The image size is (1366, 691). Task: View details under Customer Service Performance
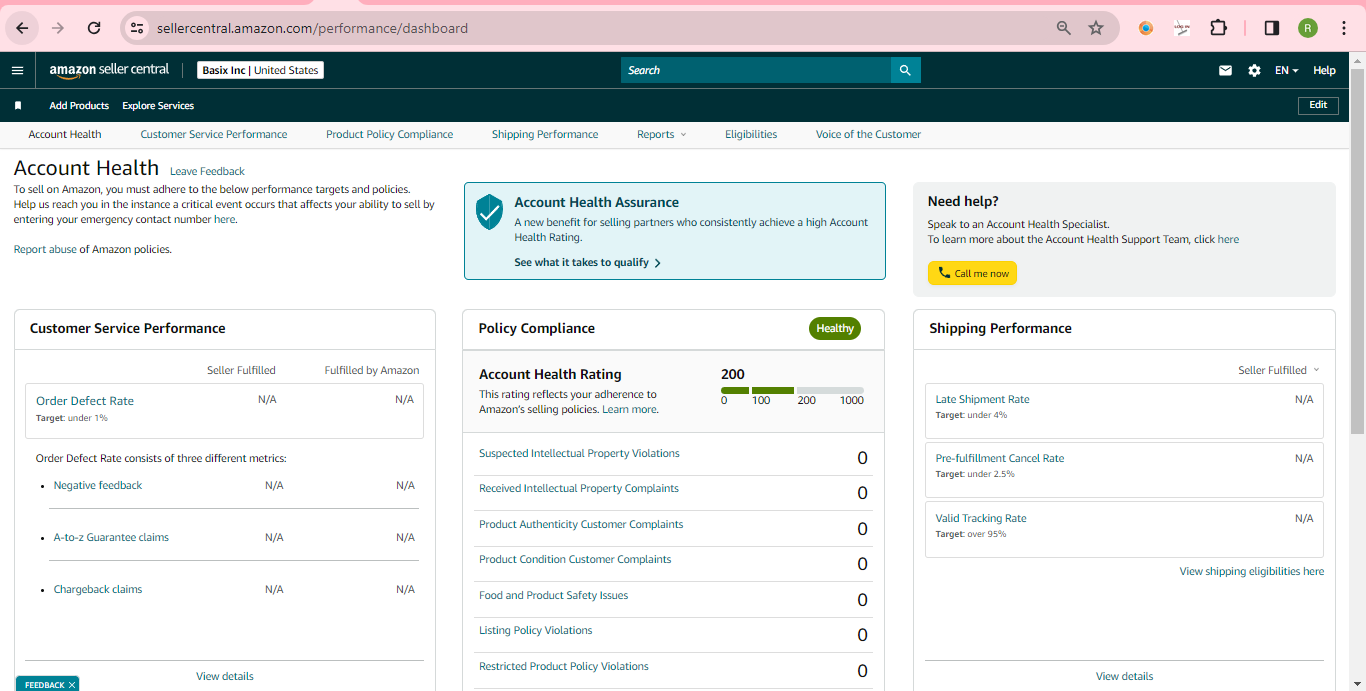pyautogui.click(x=225, y=676)
